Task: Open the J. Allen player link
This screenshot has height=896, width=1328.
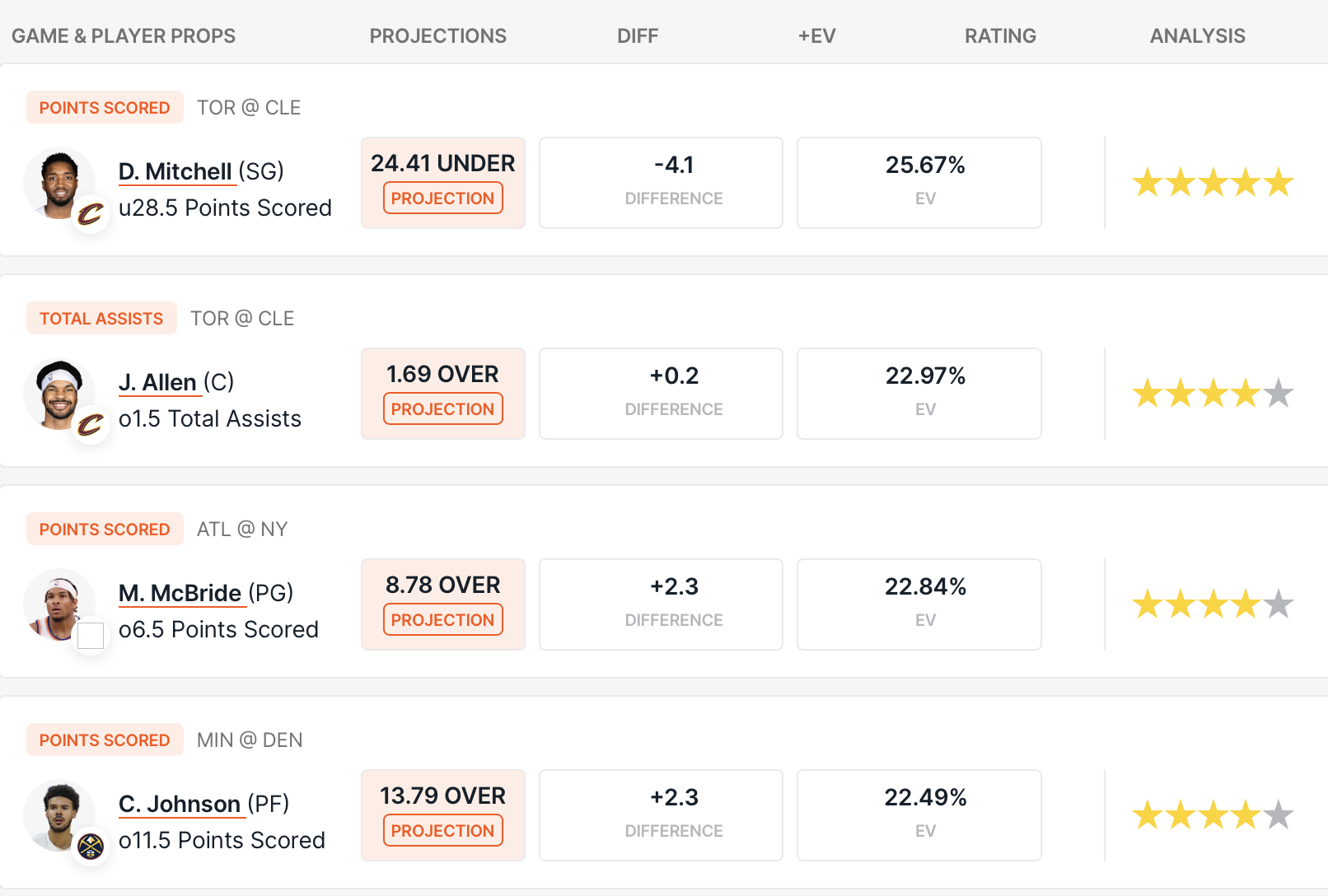Action: click(x=157, y=382)
